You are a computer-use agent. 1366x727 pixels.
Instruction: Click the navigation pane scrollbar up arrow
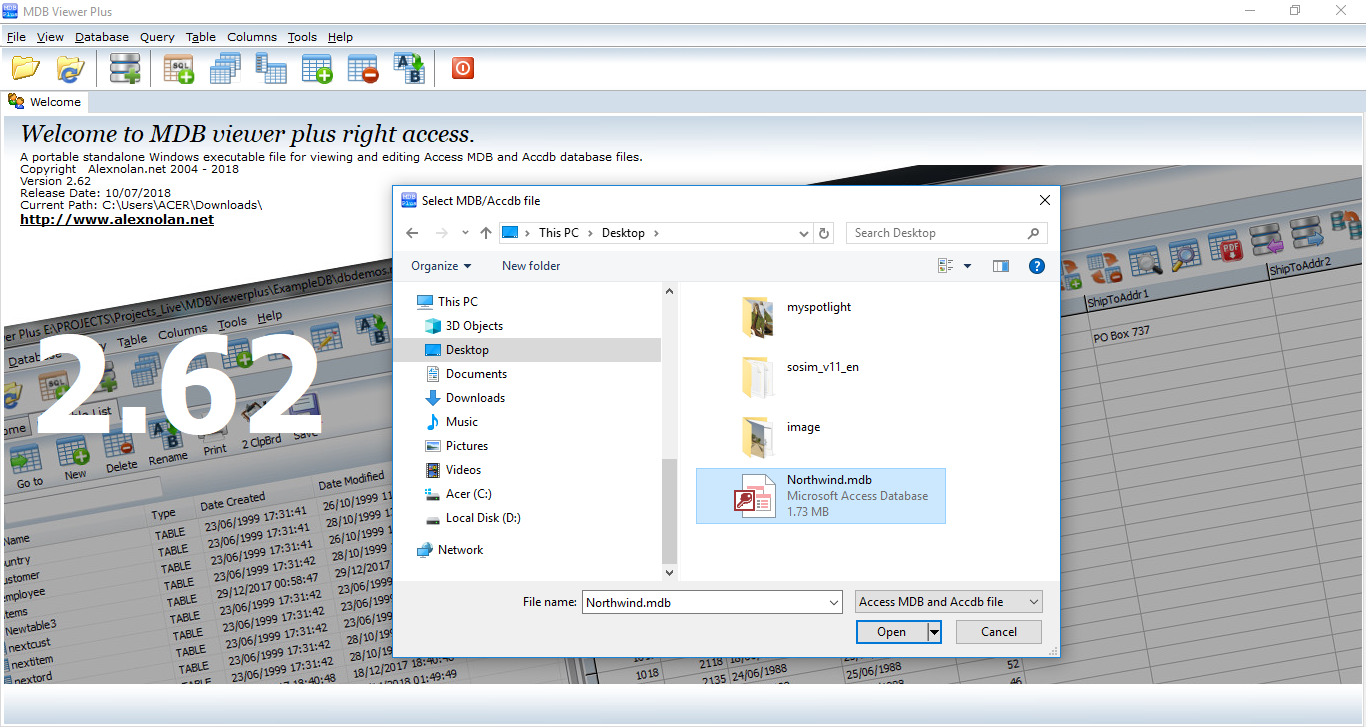pos(669,290)
